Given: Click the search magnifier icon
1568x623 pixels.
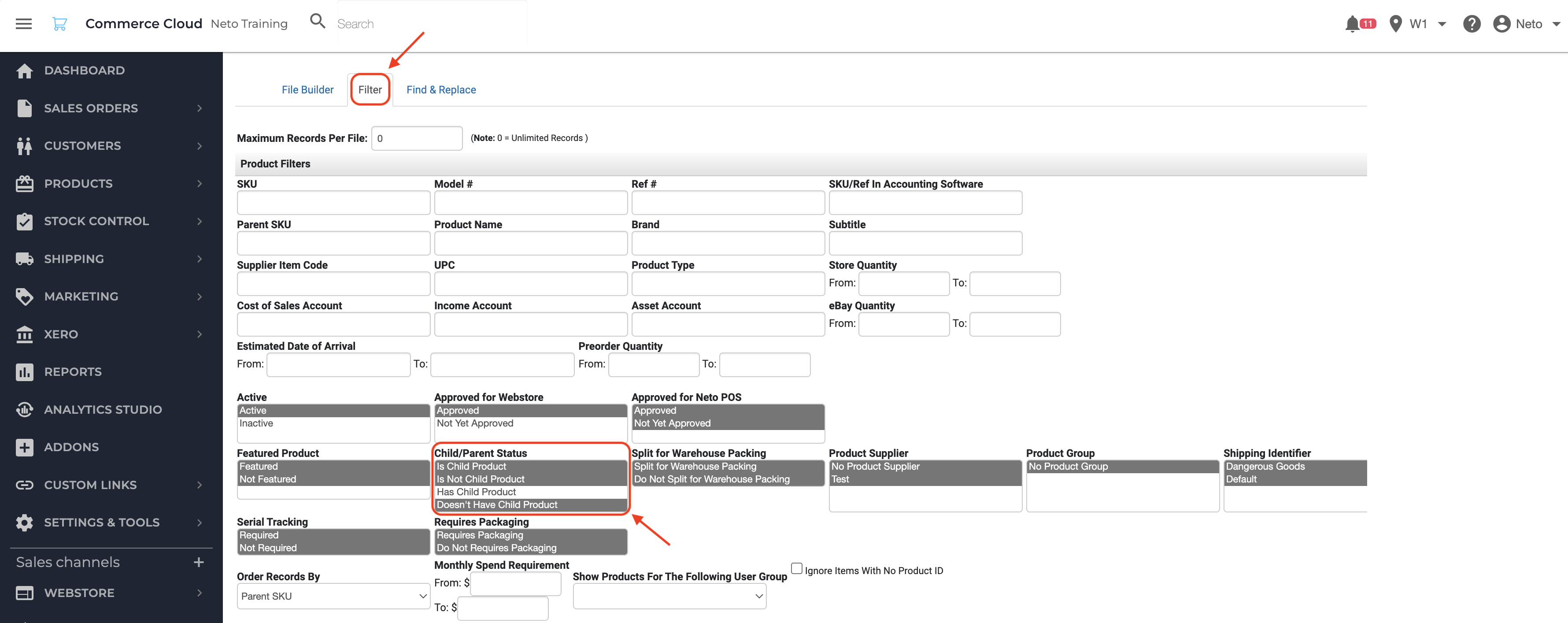Looking at the screenshot, I should click(x=317, y=21).
